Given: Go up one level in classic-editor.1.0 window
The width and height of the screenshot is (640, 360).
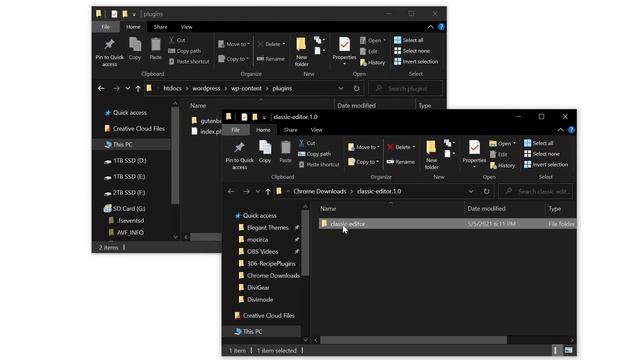Looking at the screenshot, I should click(x=268, y=191).
